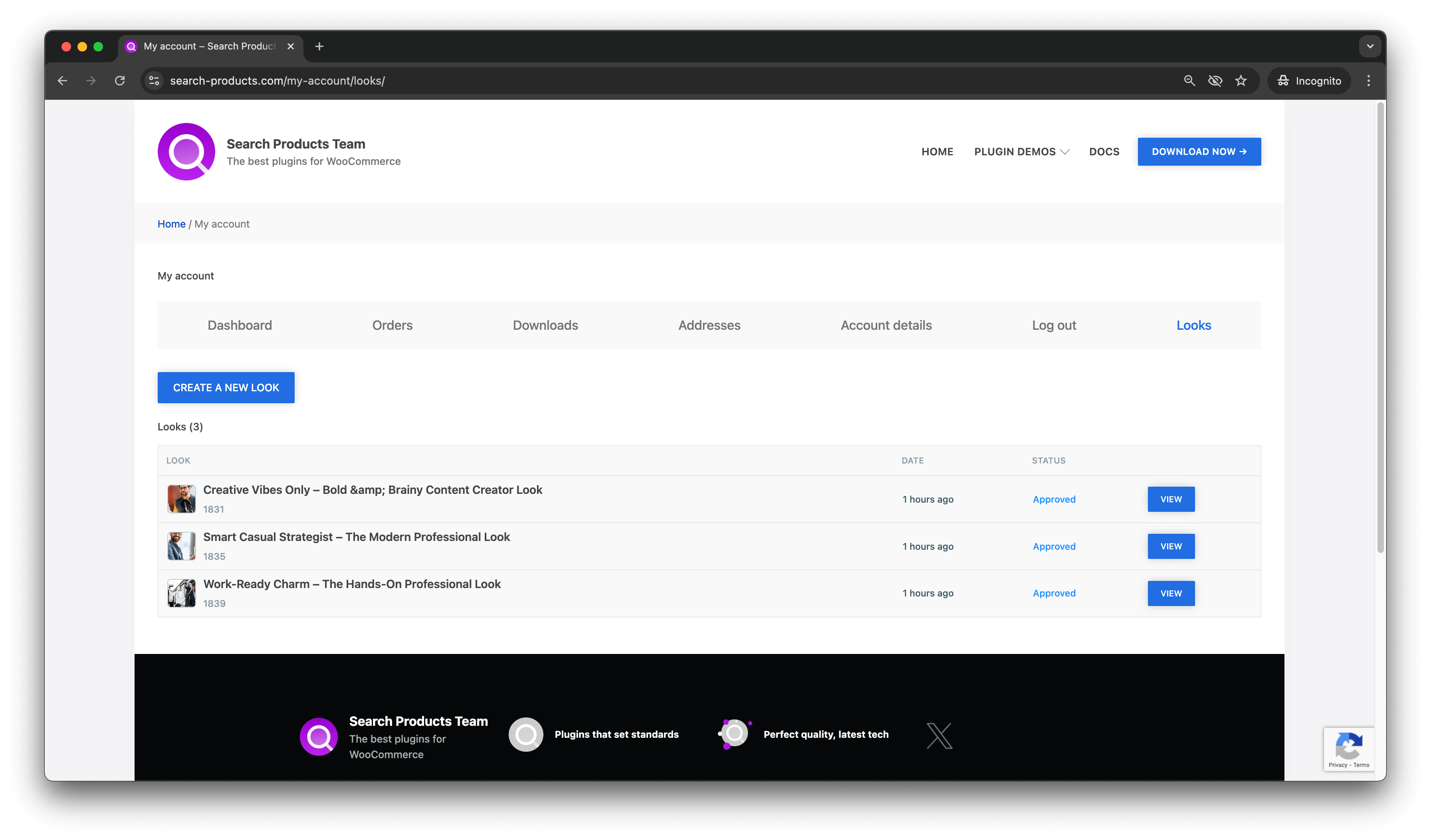Expand the Plugin Demos dropdown

tap(1021, 152)
